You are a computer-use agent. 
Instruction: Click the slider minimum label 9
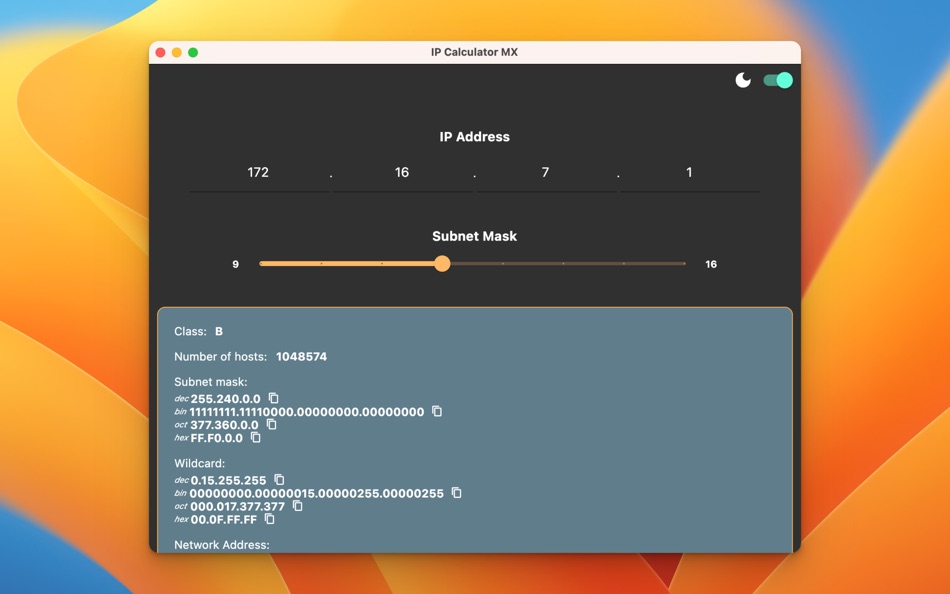236,264
